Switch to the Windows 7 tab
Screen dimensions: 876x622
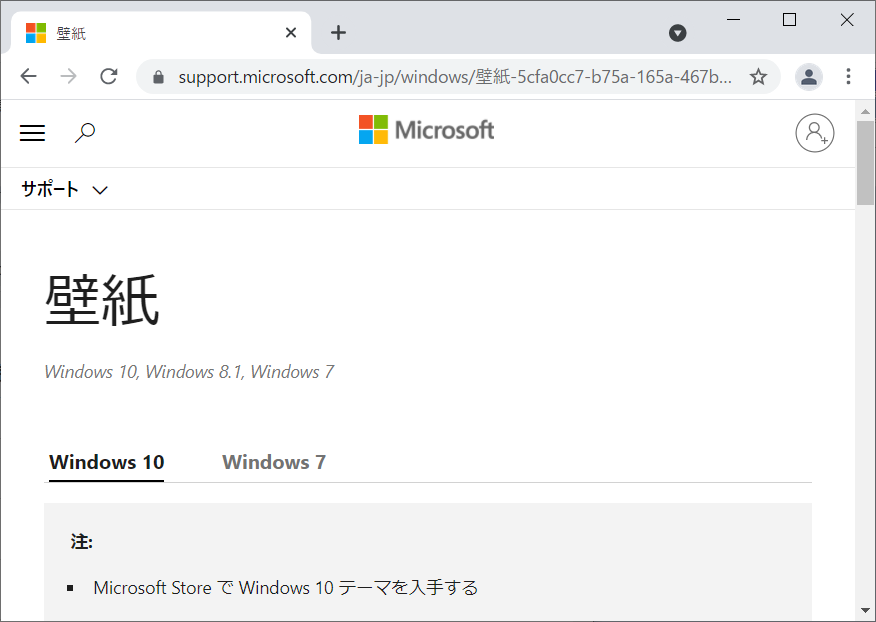click(274, 463)
